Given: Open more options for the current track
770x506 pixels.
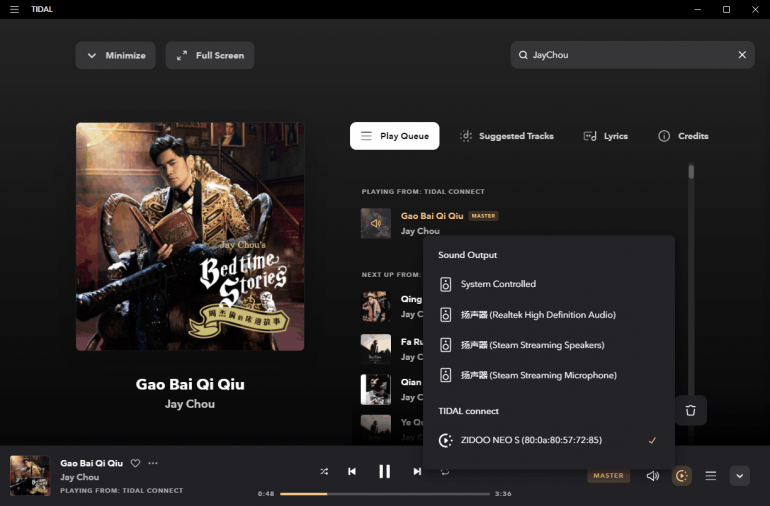Looking at the screenshot, I should coord(153,463).
